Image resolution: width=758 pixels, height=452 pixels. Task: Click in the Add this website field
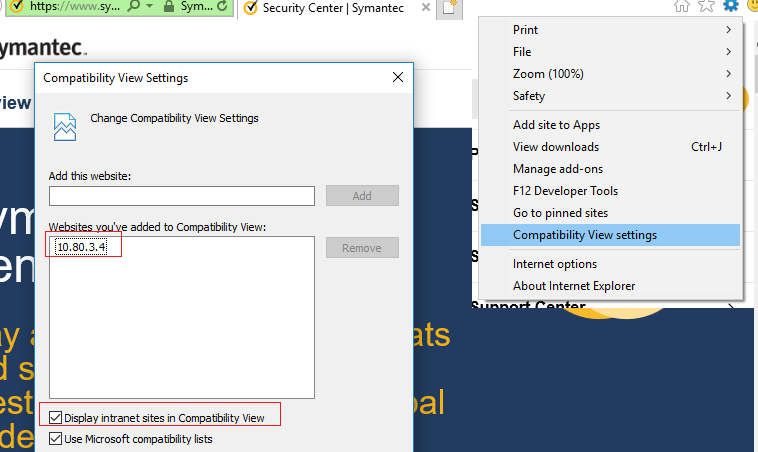[x=182, y=196]
